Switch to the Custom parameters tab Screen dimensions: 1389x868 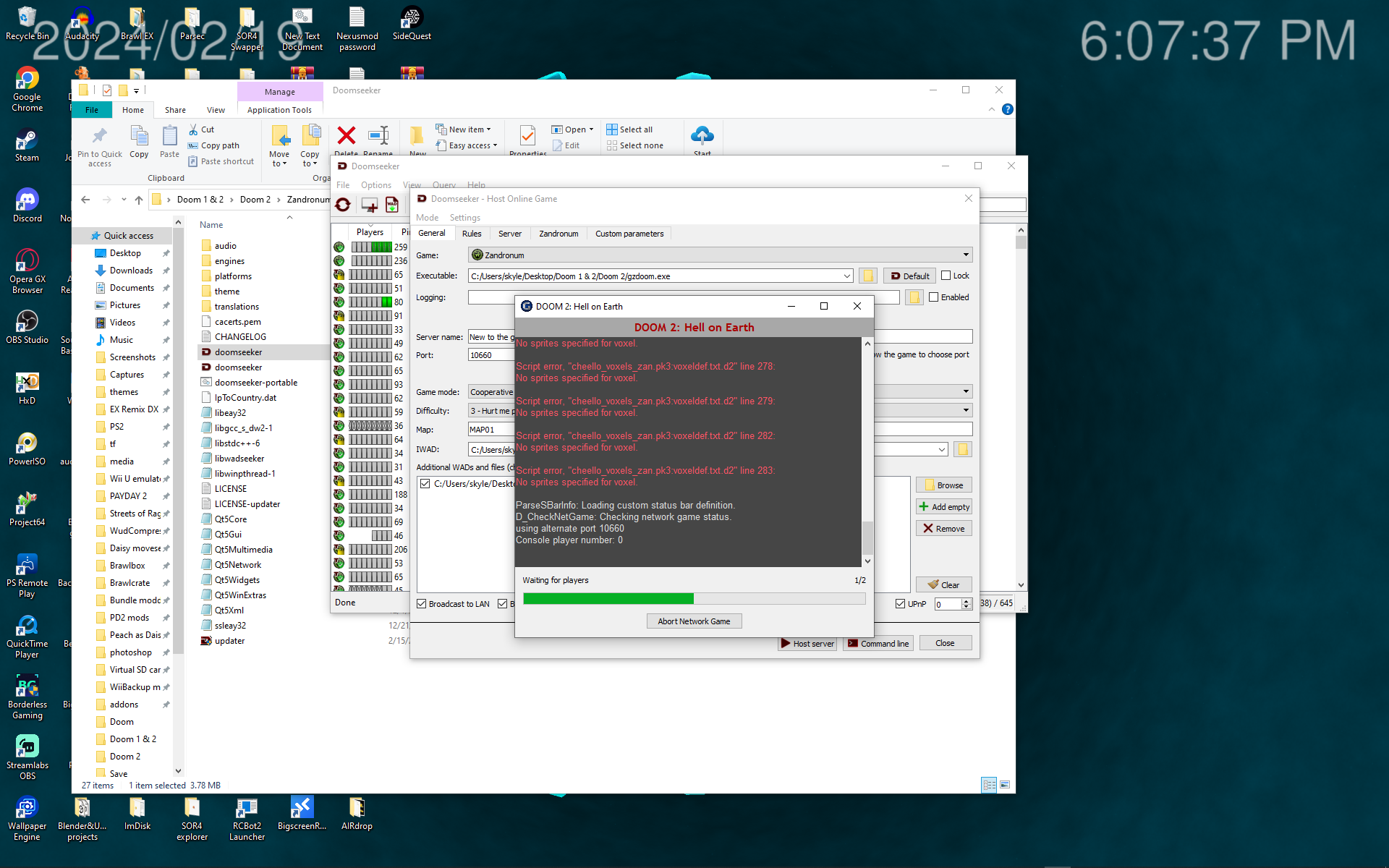(629, 234)
